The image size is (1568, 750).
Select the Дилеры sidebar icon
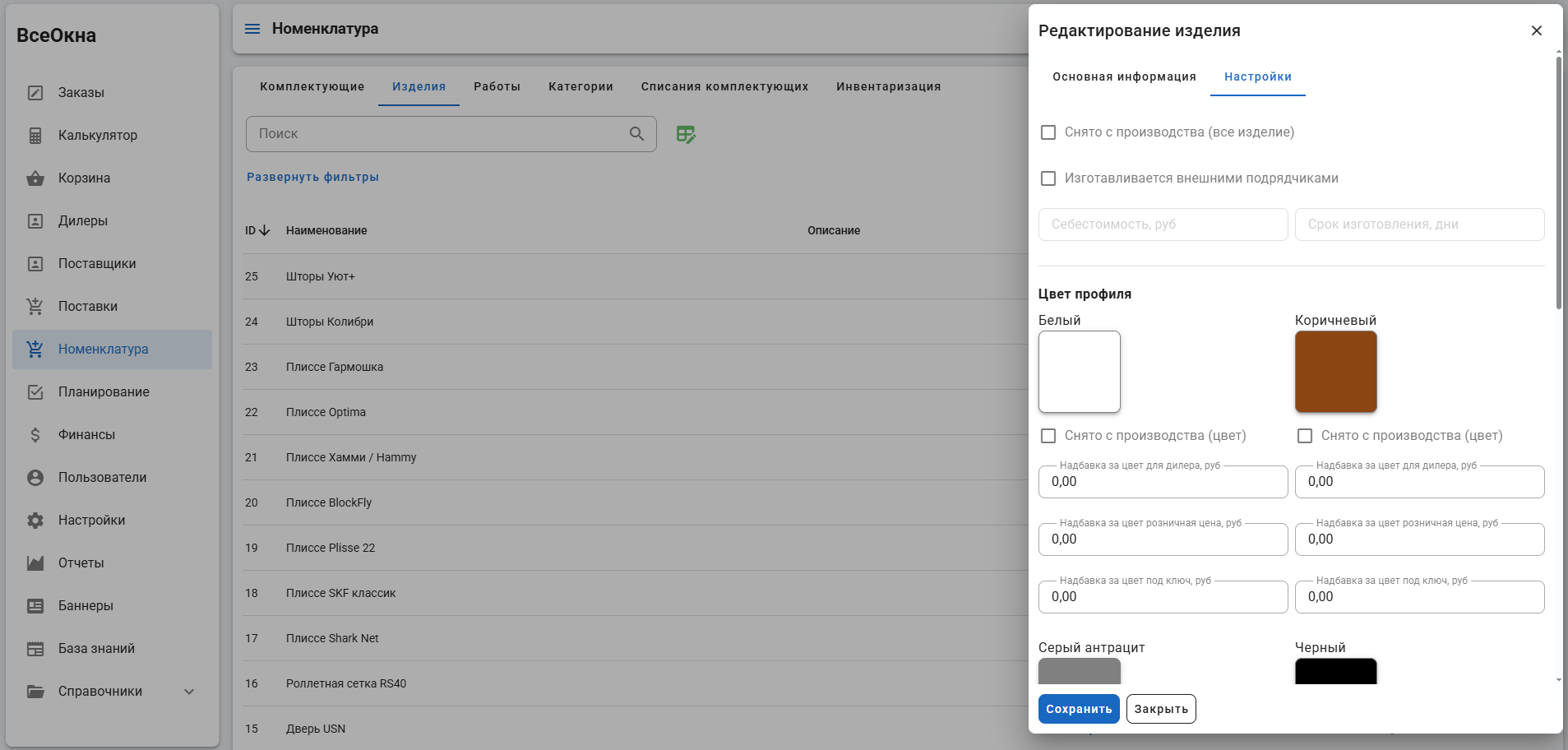click(35, 221)
